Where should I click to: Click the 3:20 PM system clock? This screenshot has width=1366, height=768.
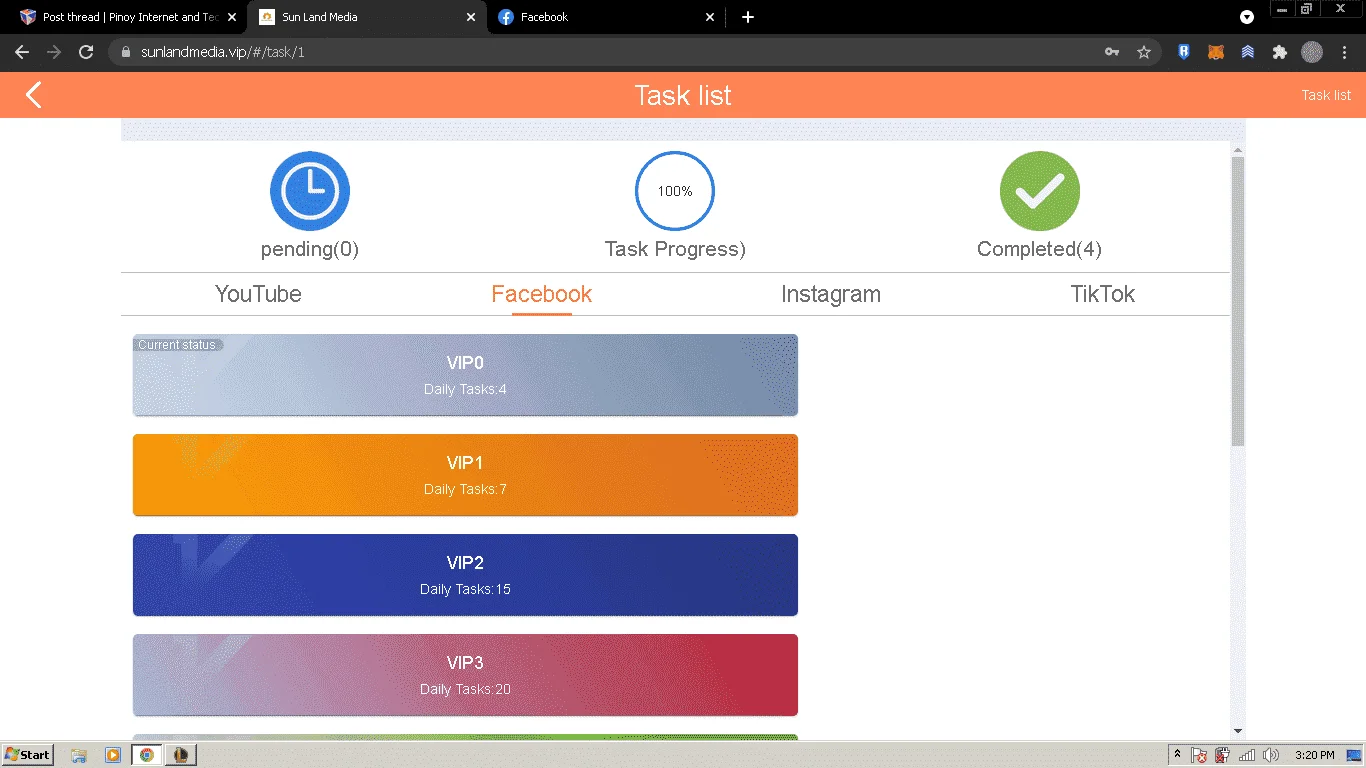(x=1314, y=755)
